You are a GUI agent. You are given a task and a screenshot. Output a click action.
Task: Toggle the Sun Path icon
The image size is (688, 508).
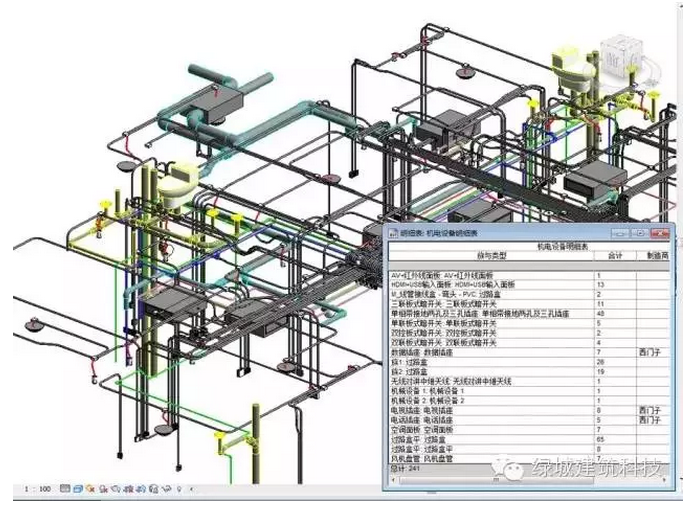[91, 489]
